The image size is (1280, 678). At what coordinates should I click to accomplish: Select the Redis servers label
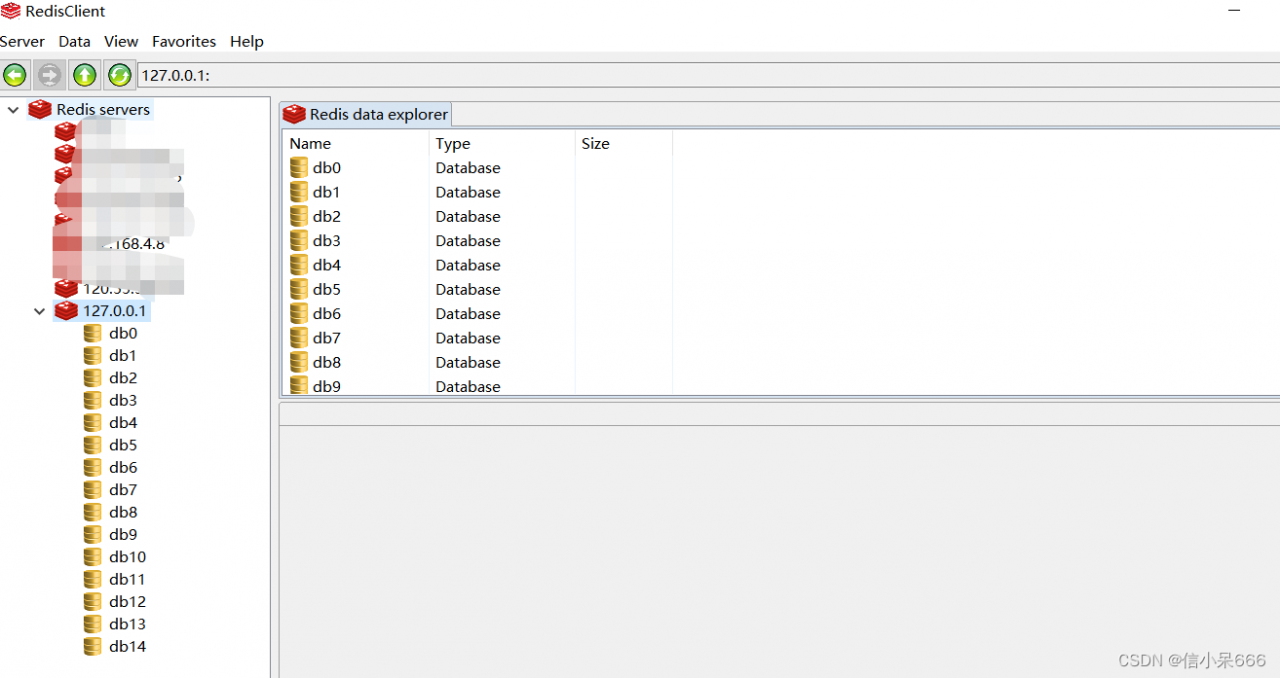[103, 110]
